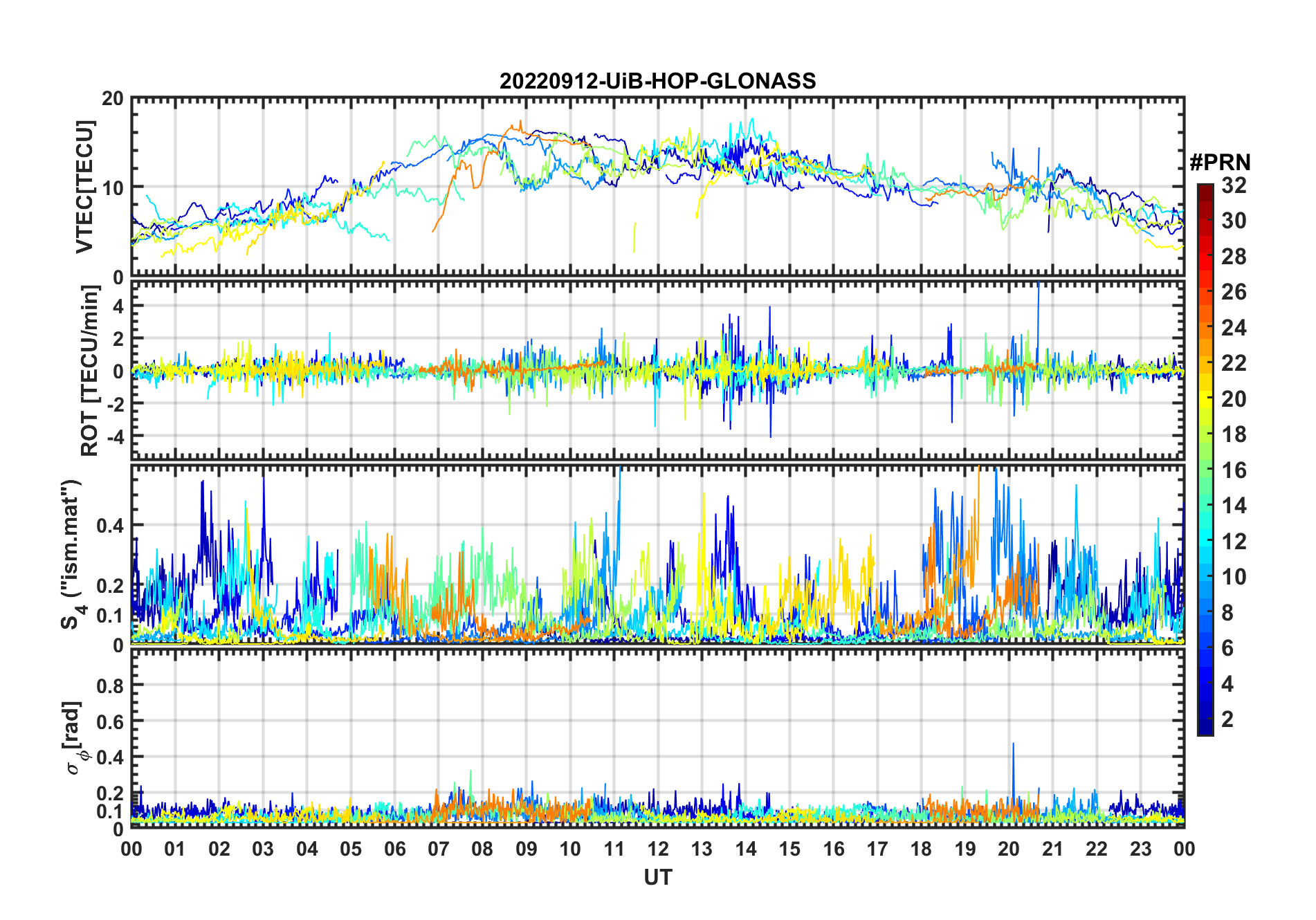Click colorbar tick label 16

(x=1234, y=470)
